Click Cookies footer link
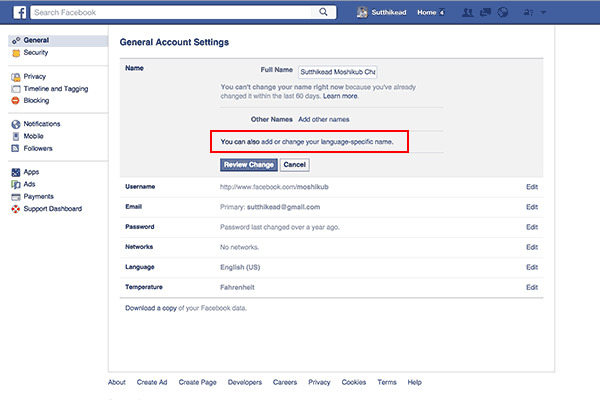 tap(354, 382)
